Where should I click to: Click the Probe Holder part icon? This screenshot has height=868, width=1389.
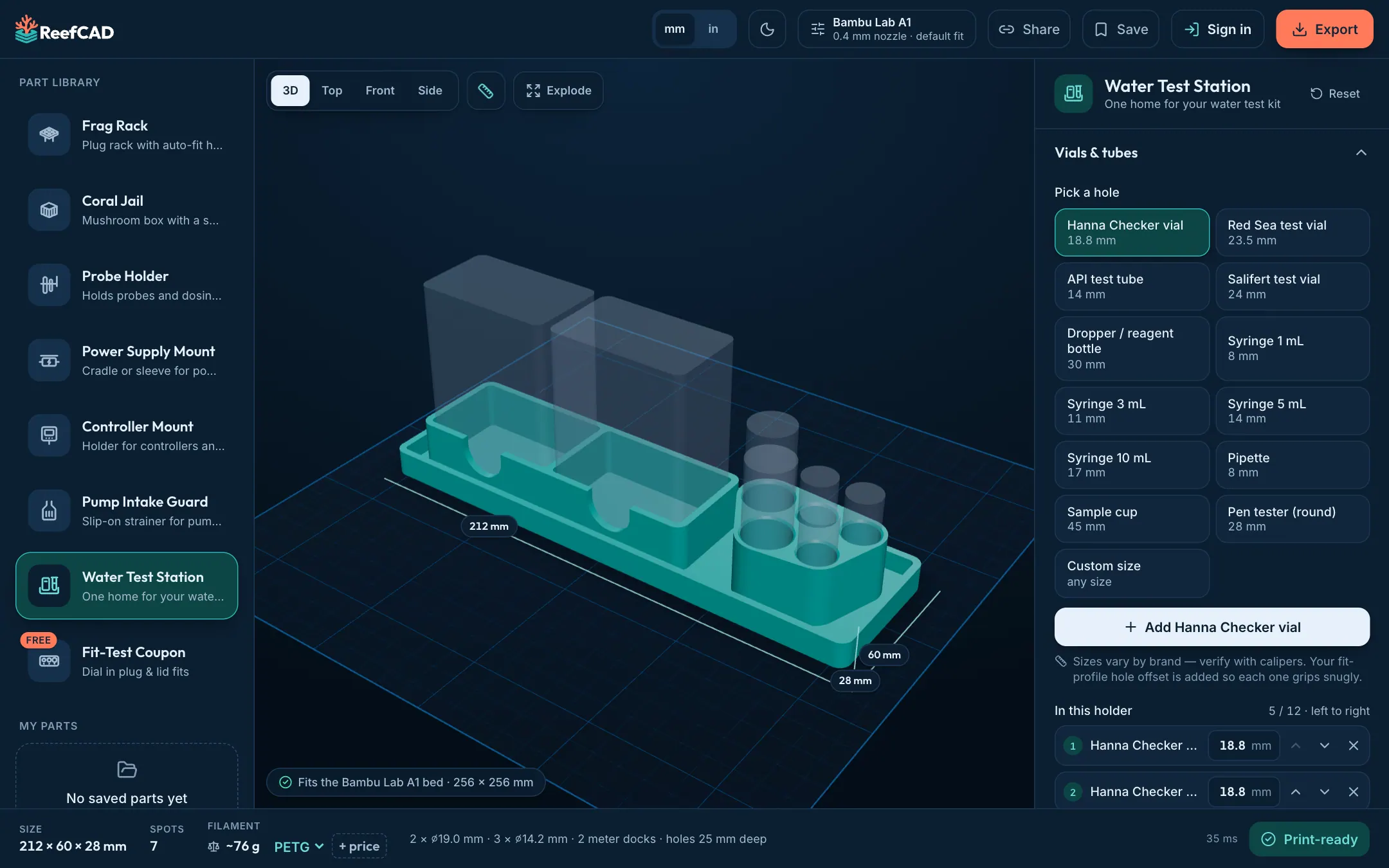[49, 285]
